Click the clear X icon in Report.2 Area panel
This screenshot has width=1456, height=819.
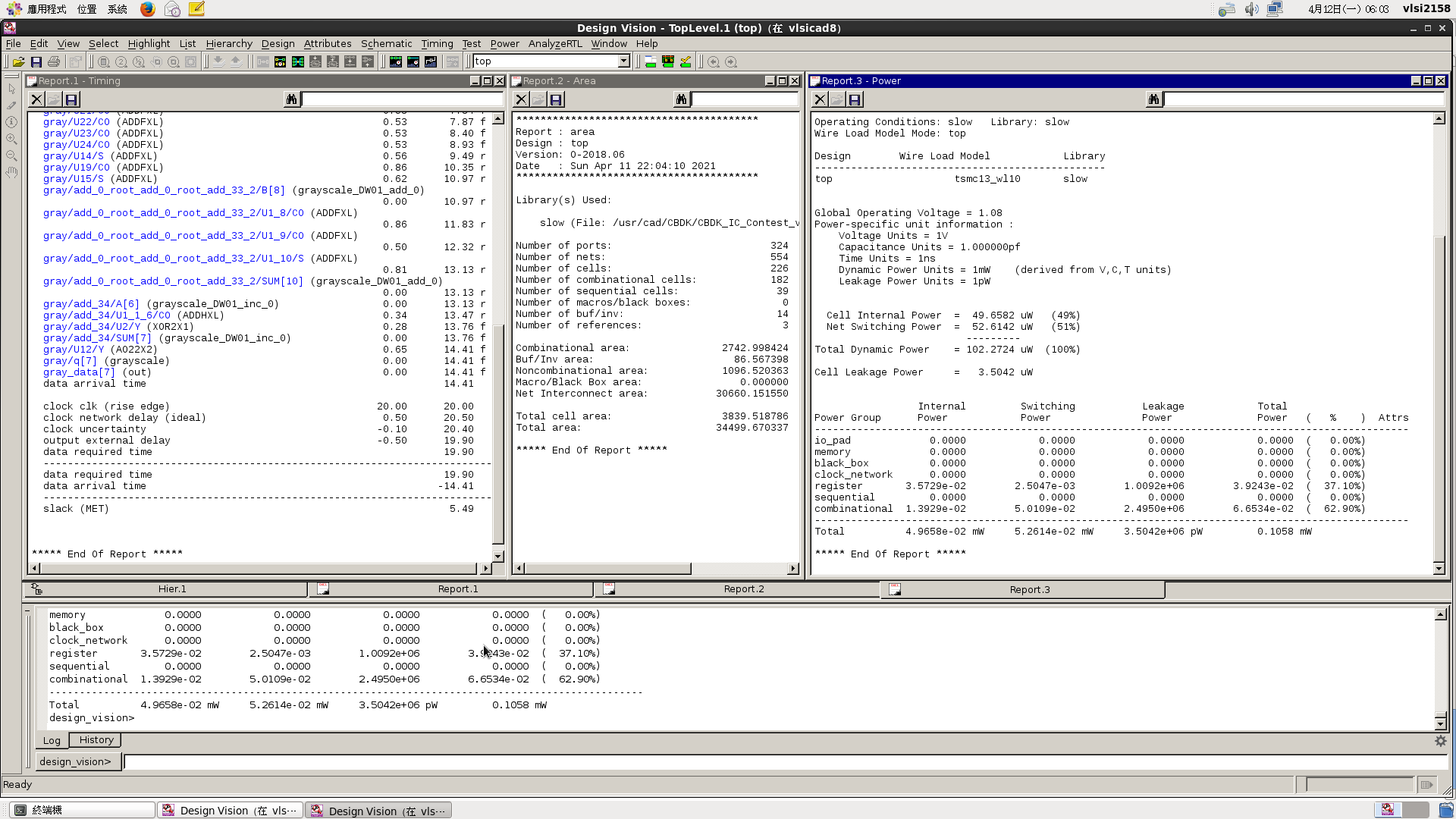click(x=521, y=99)
